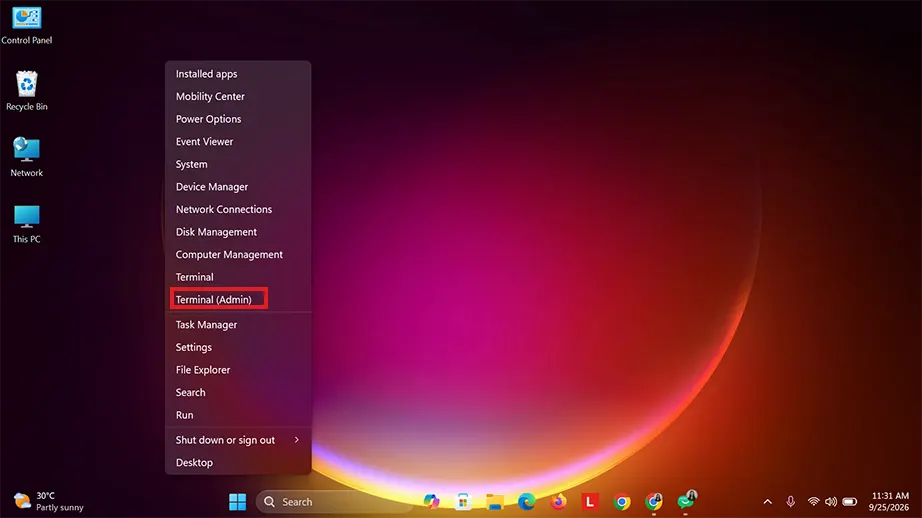Open the Control Panel desktop icon
The height and width of the screenshot is (518, 922).
tap(26, 25)
